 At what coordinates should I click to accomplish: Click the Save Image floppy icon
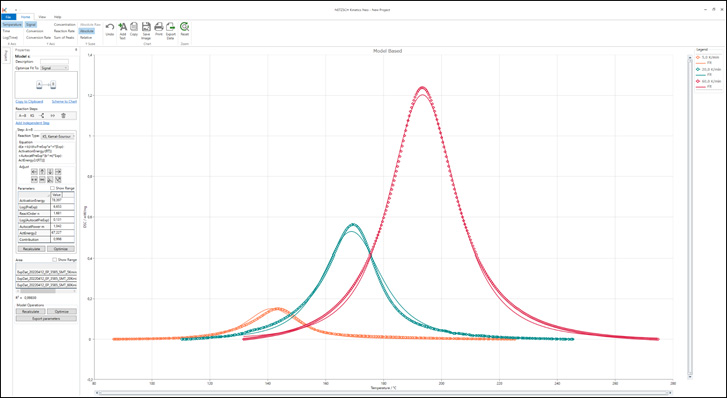coord(146,26)
